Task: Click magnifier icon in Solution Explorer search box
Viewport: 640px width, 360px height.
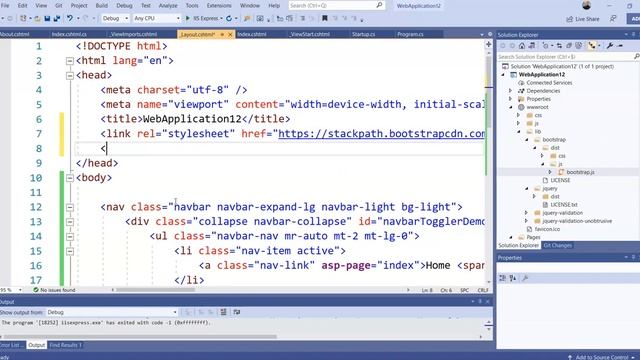Action: 636,56
